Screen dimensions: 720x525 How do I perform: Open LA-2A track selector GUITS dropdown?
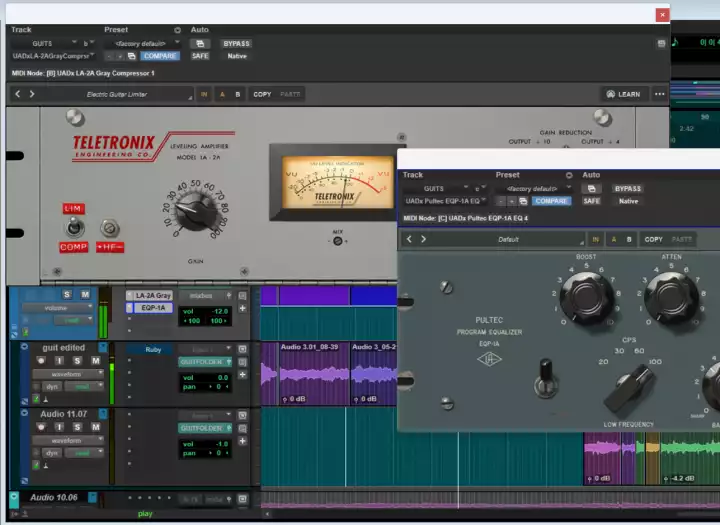pos(45,44)
